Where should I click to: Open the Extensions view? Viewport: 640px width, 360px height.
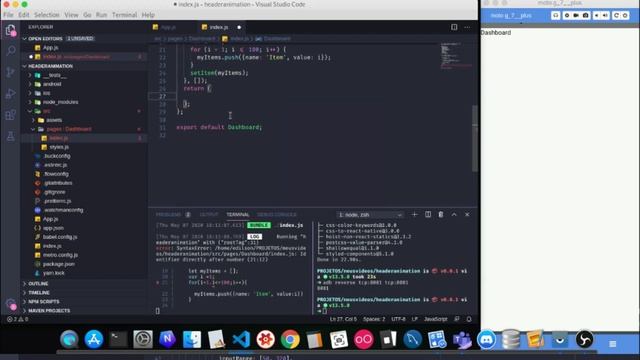[11, 115]
